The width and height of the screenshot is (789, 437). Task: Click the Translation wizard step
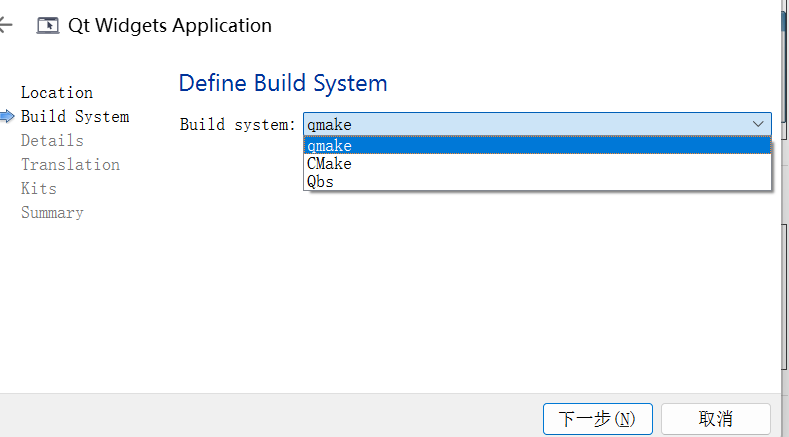(x=70, y=165)
